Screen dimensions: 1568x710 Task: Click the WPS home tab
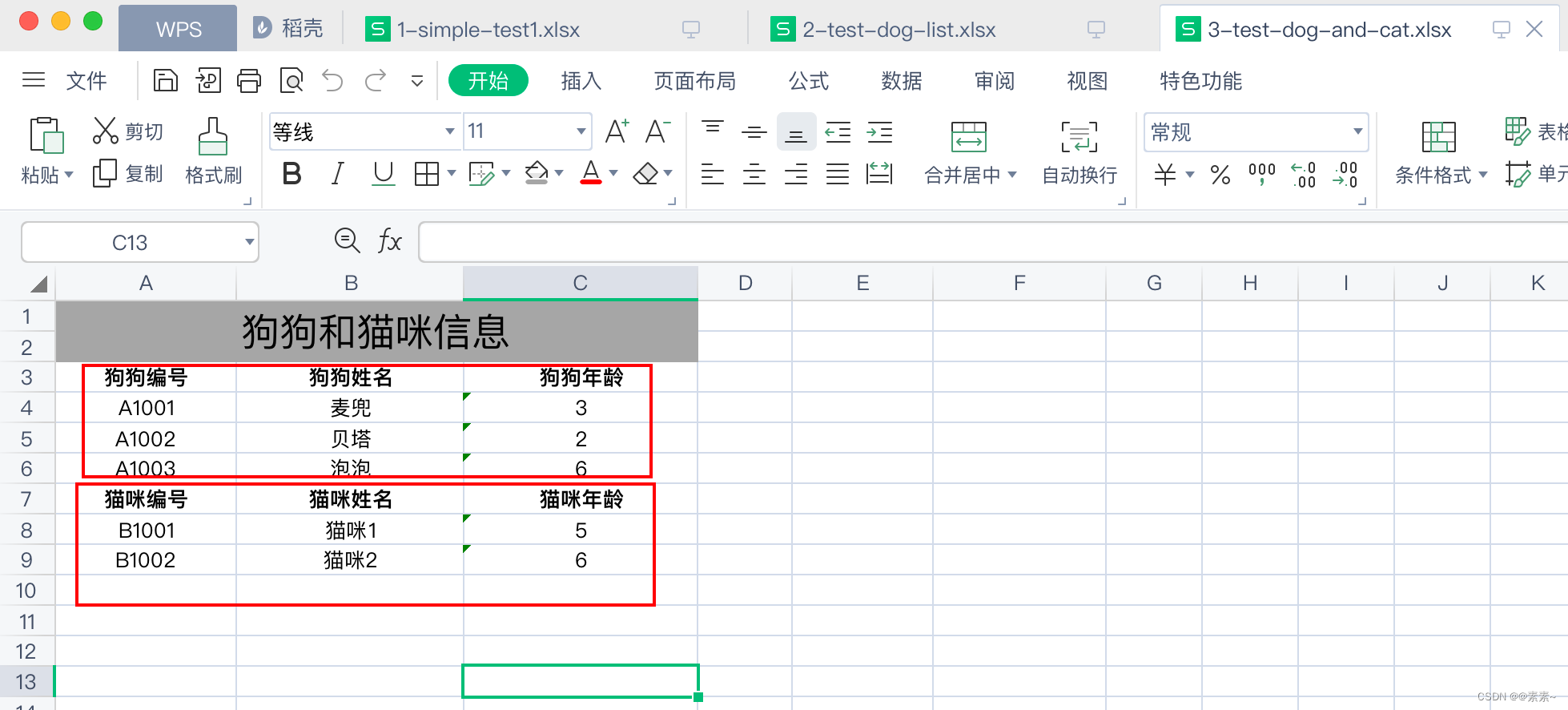[x=178, y=29]
